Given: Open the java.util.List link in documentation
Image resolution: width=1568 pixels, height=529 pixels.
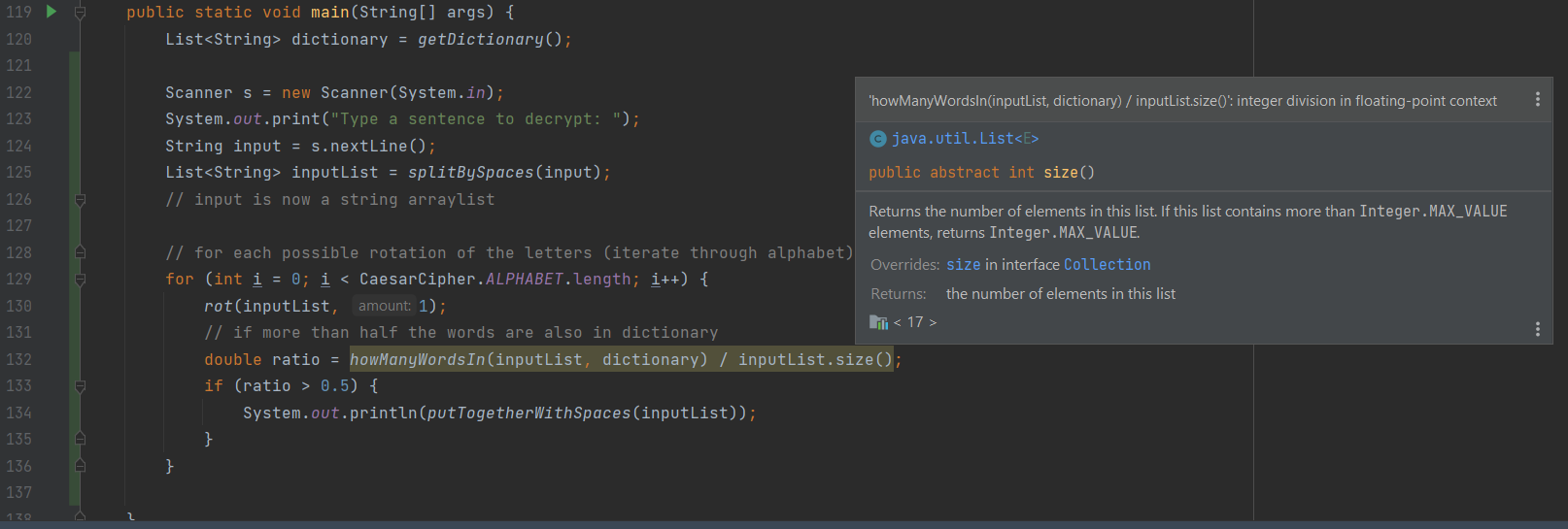Looking at the screenshot, I should pyautogui.click(x=952, y=139).
